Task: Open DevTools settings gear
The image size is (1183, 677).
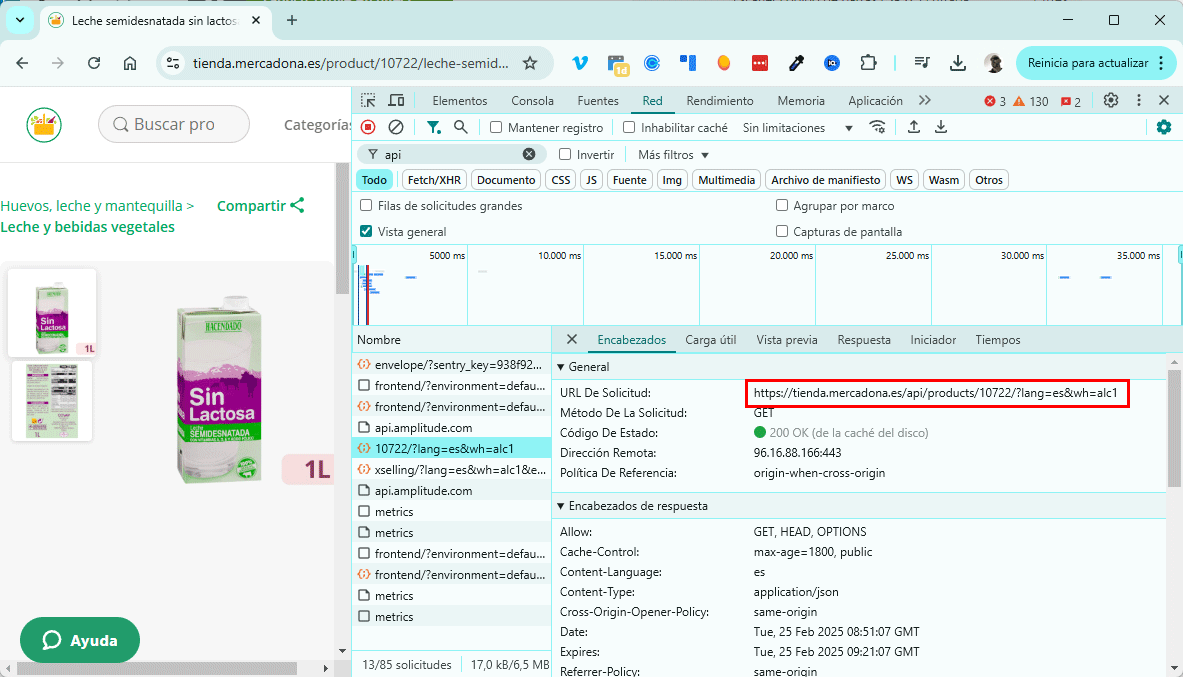Action: coord(1111,101)
